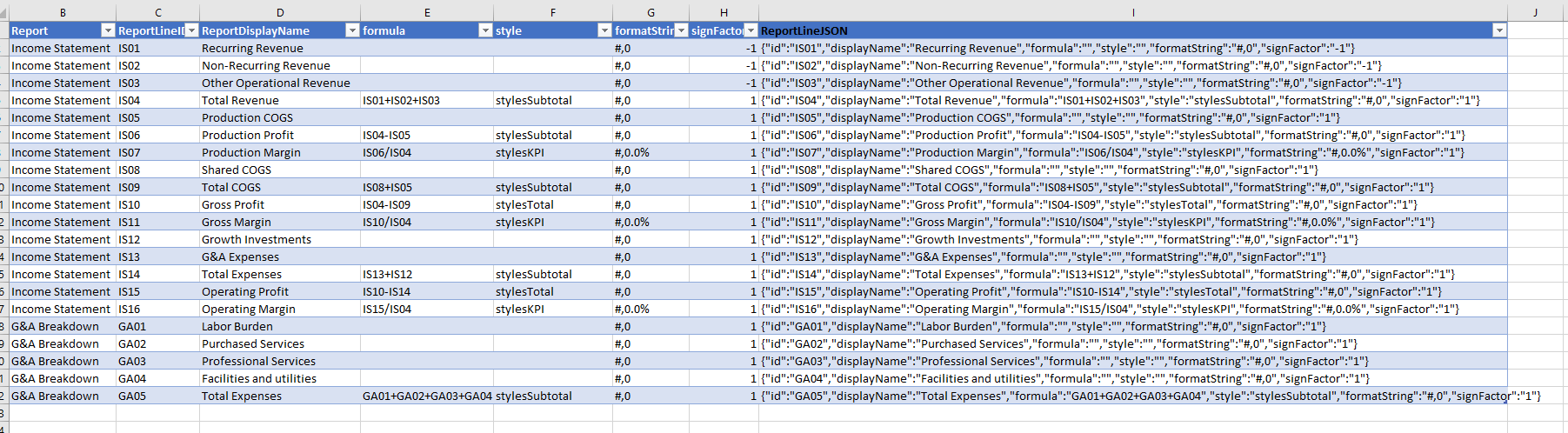Select the GA01 ID cell
The height and width of the screenshot is (433, 1568).
pyautogui.click(x=158, y=326)
